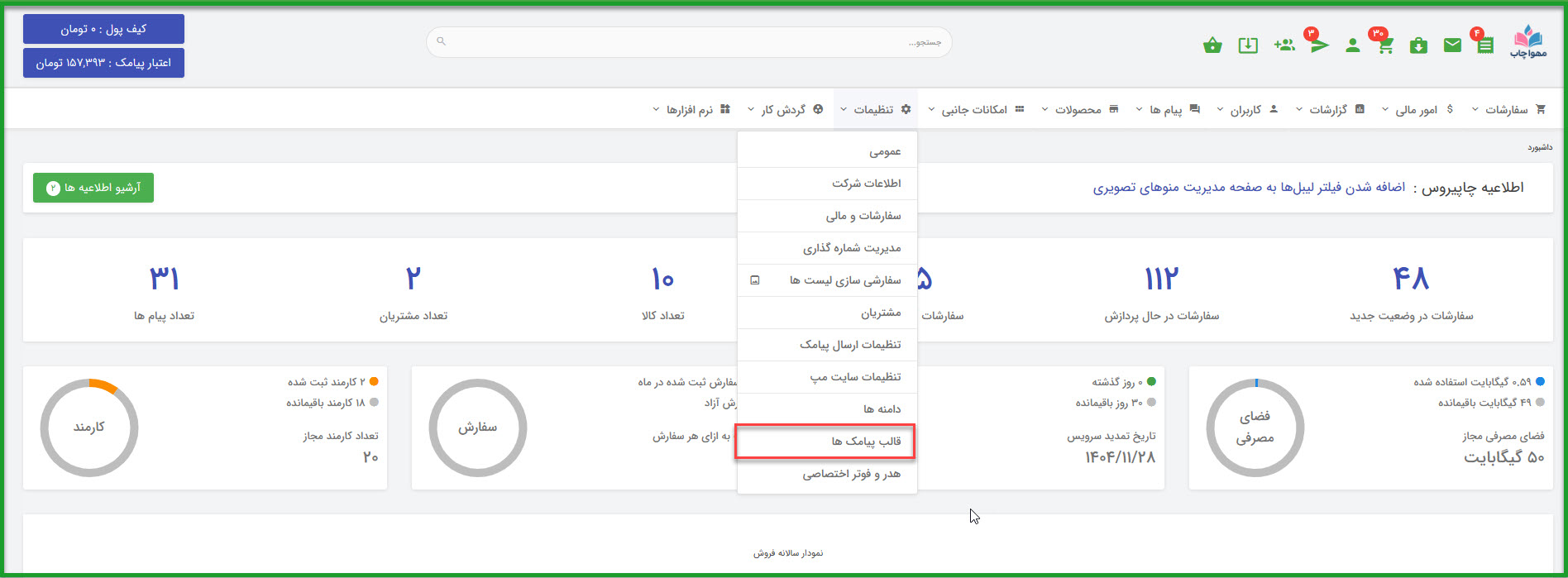1568x578 pixels.
Task: Click the آرشیو اطلاعیه ها button
Action: [x=93, y=188]
